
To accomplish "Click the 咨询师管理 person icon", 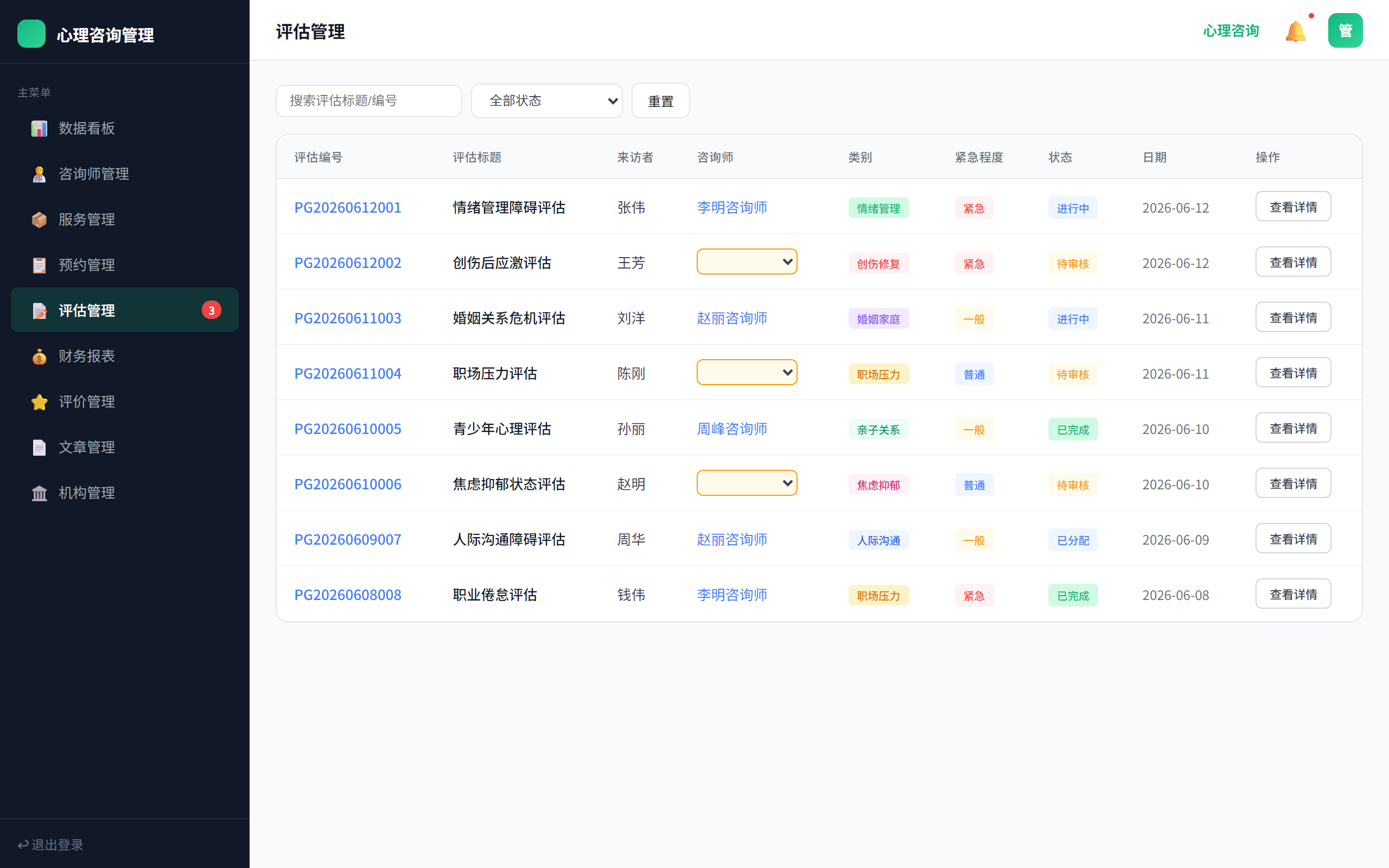I will [x=39, y=174].
